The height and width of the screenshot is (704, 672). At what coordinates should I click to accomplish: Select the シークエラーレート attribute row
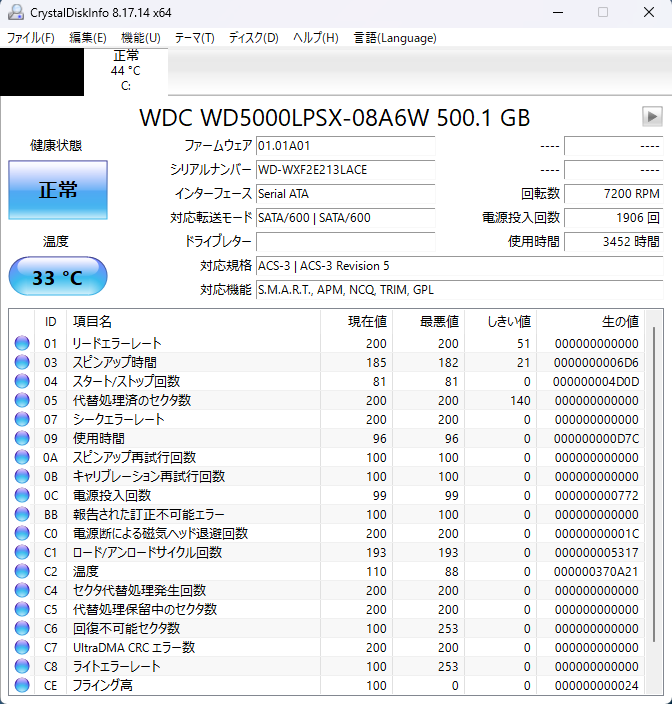click(x=327, y=419)
